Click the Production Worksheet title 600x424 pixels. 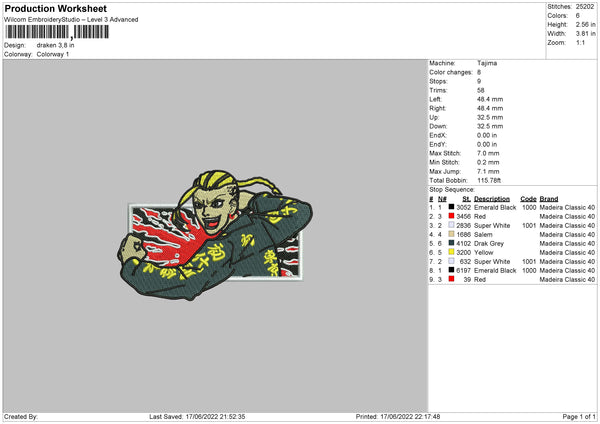[x=55, y=8]
